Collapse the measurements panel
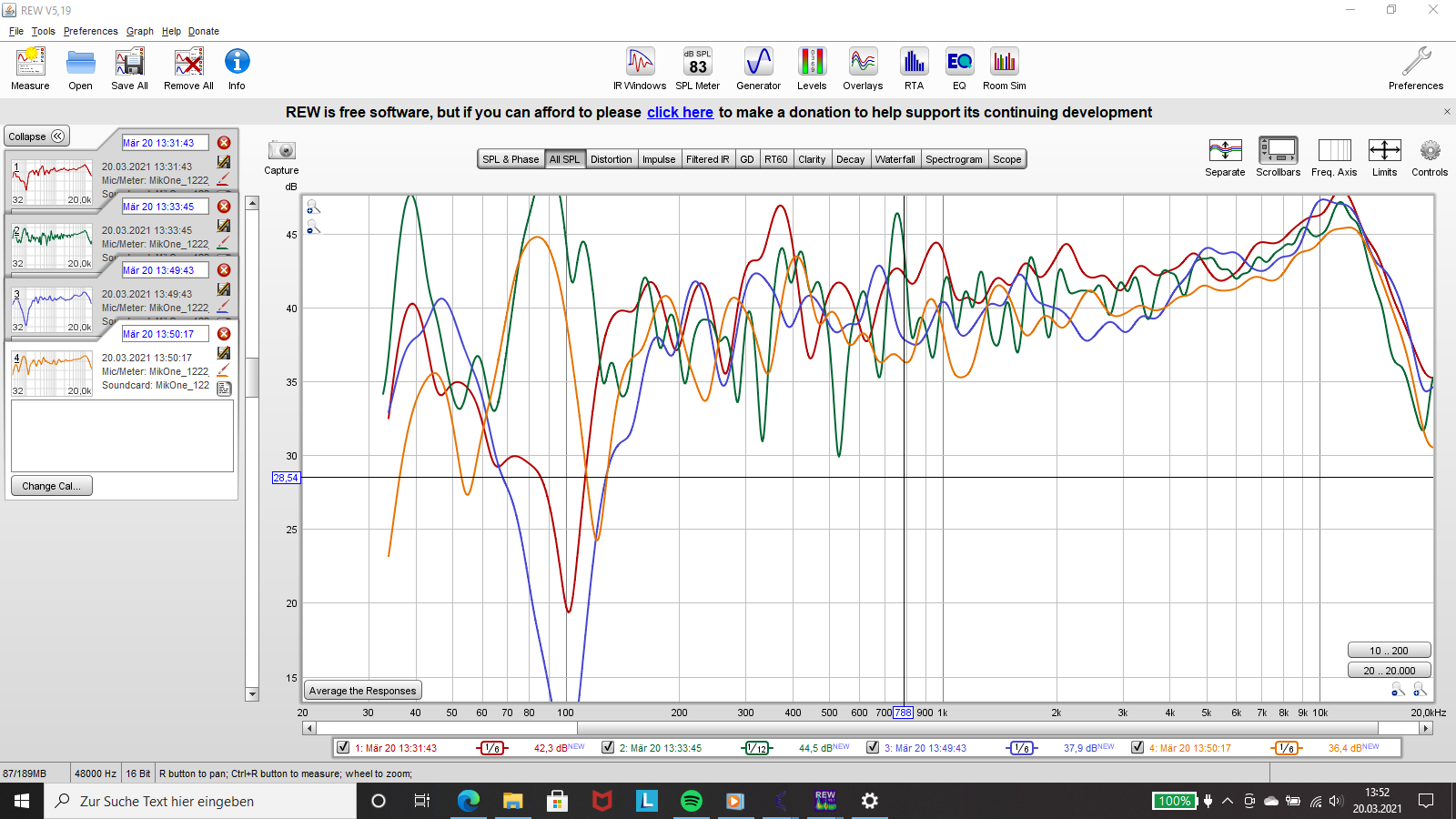This screenshot has height=819, width=1456. pyautogui.click(x=37, y=136)
